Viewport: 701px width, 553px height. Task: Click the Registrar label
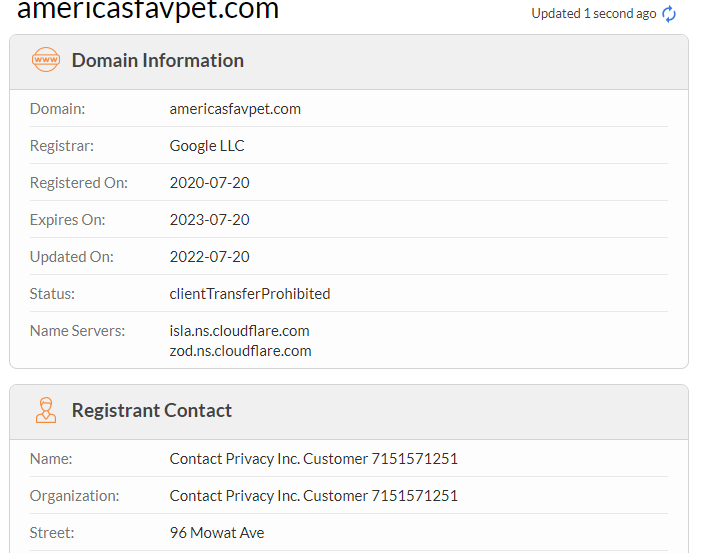[62, 146]
